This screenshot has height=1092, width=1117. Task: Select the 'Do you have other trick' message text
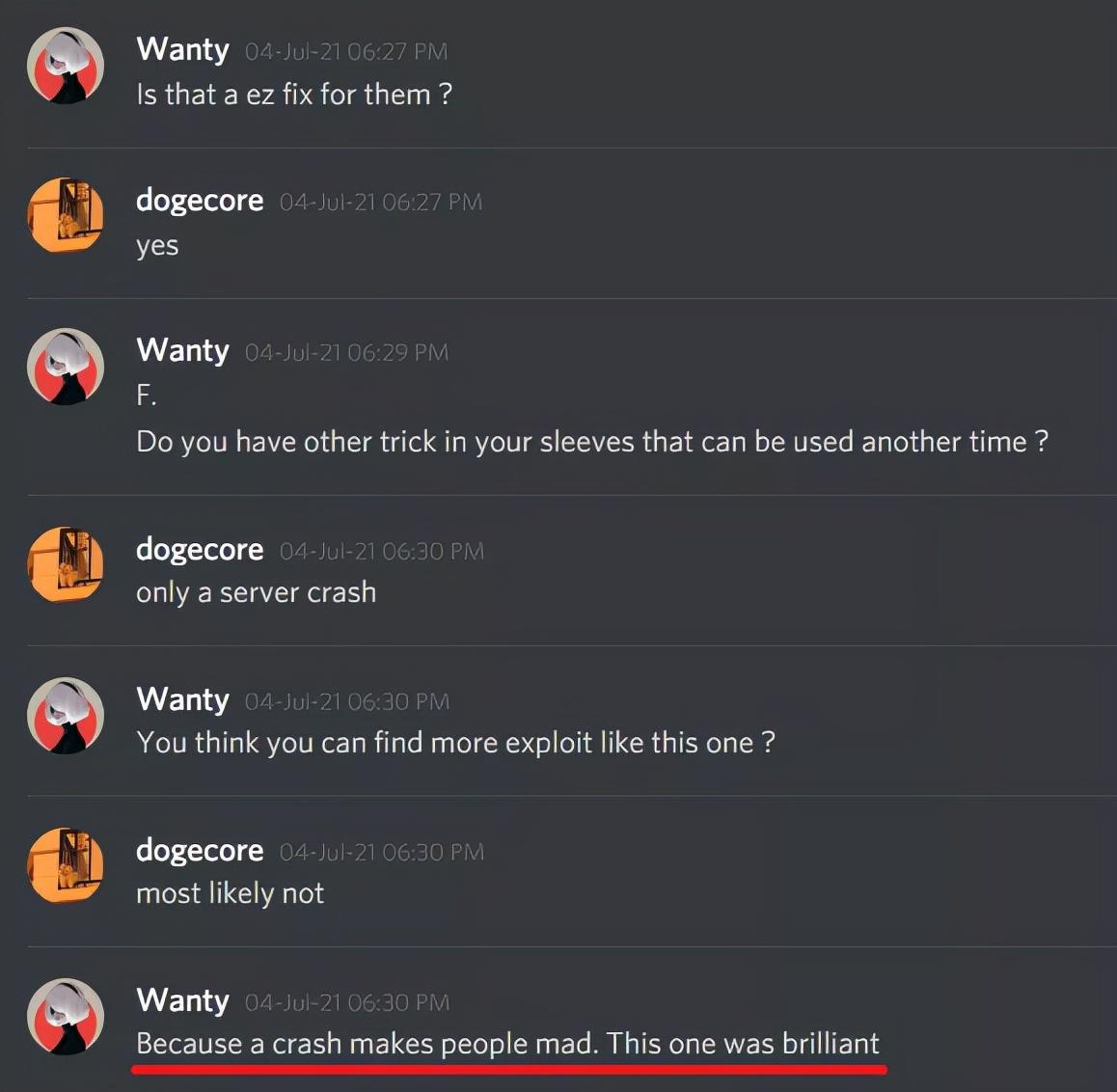[592, 442]
